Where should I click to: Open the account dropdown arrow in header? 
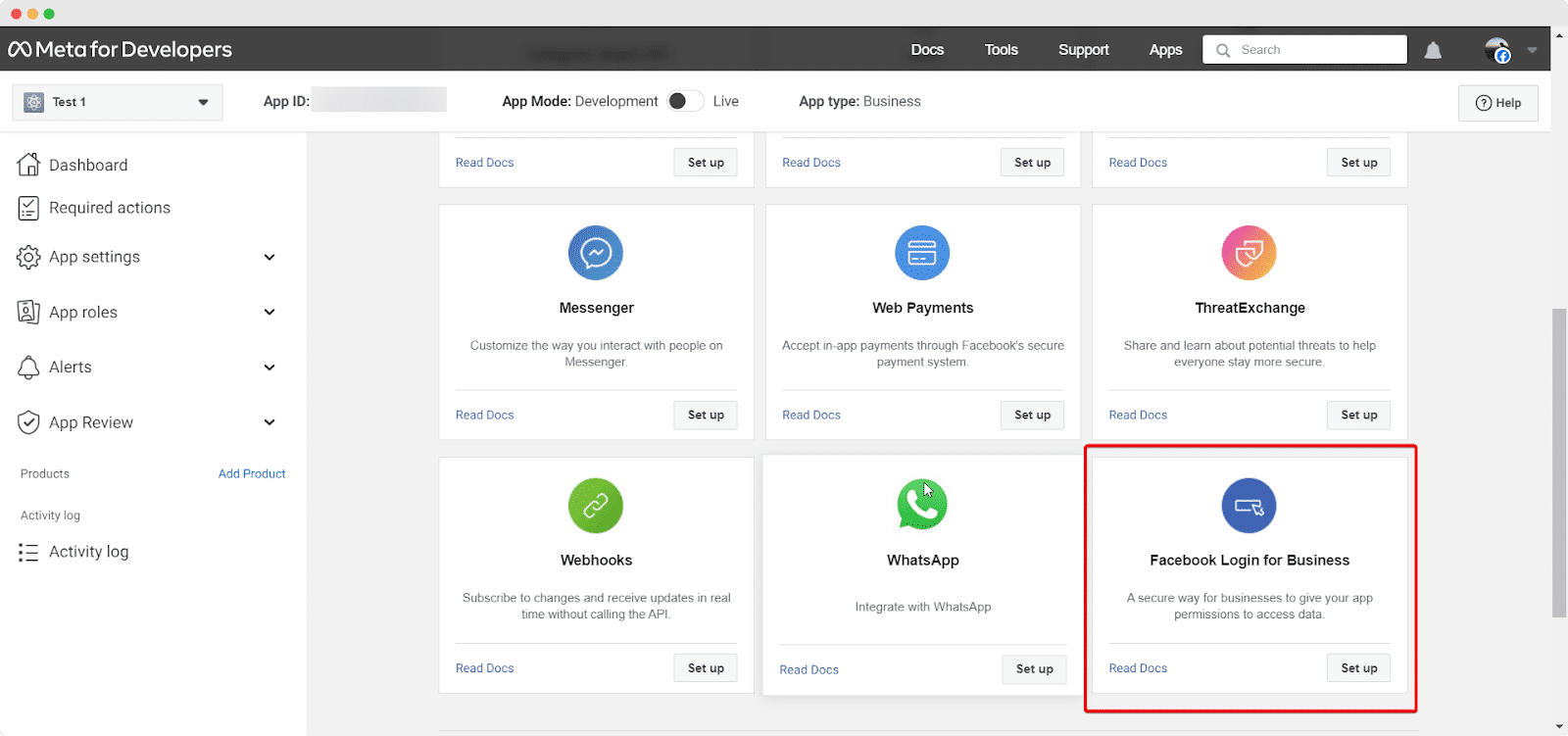coord(1532,50)
